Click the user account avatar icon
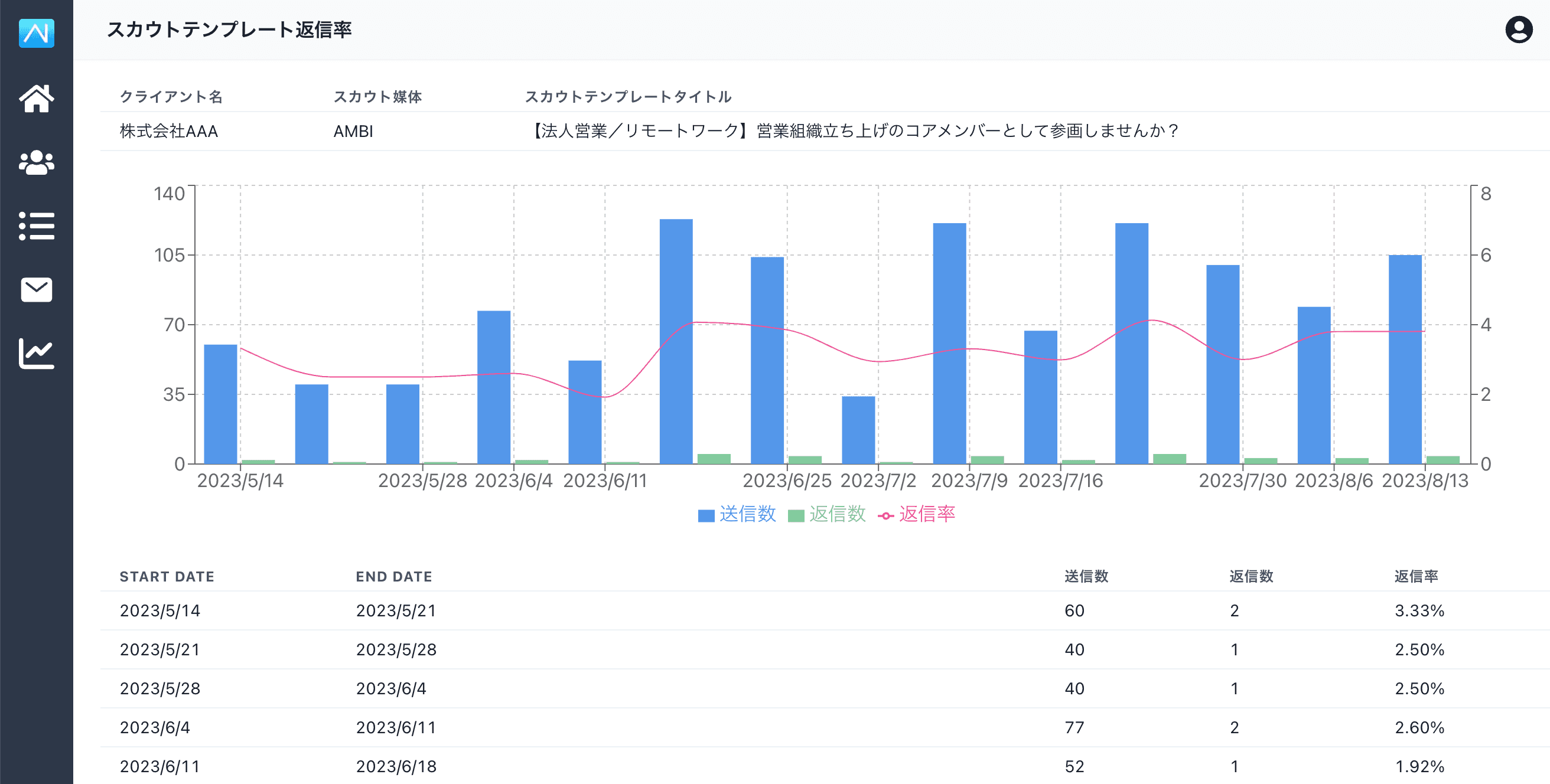Viewport: 1550px width, 784px height. click(1518, 30)
